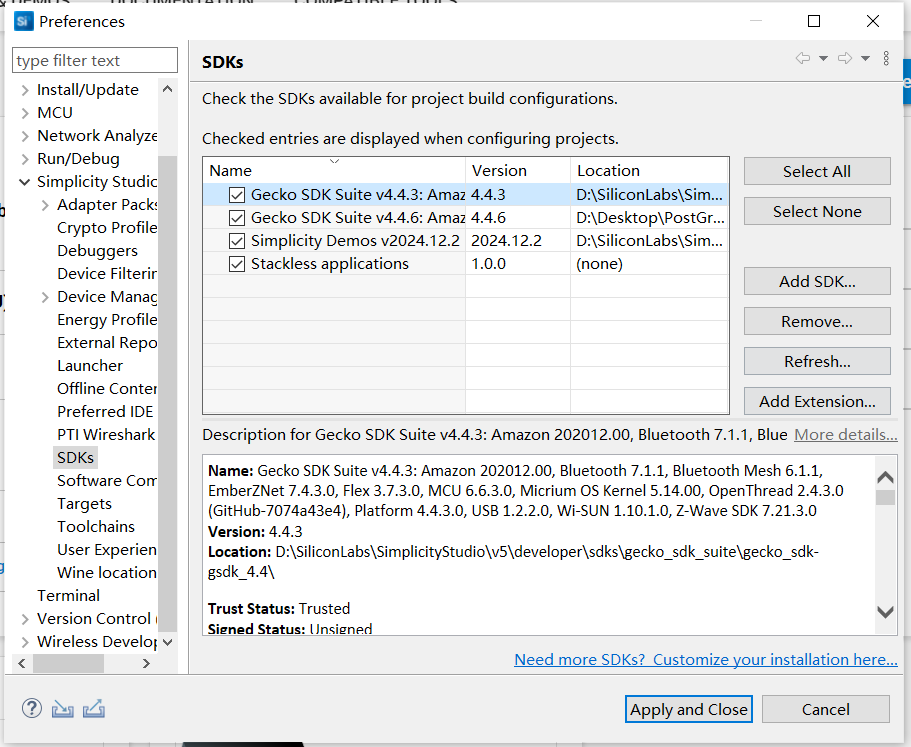The height and width of the screenshot is (747, 911).
Task: Click the Add SDK... button
Action: tap(817, 282)
